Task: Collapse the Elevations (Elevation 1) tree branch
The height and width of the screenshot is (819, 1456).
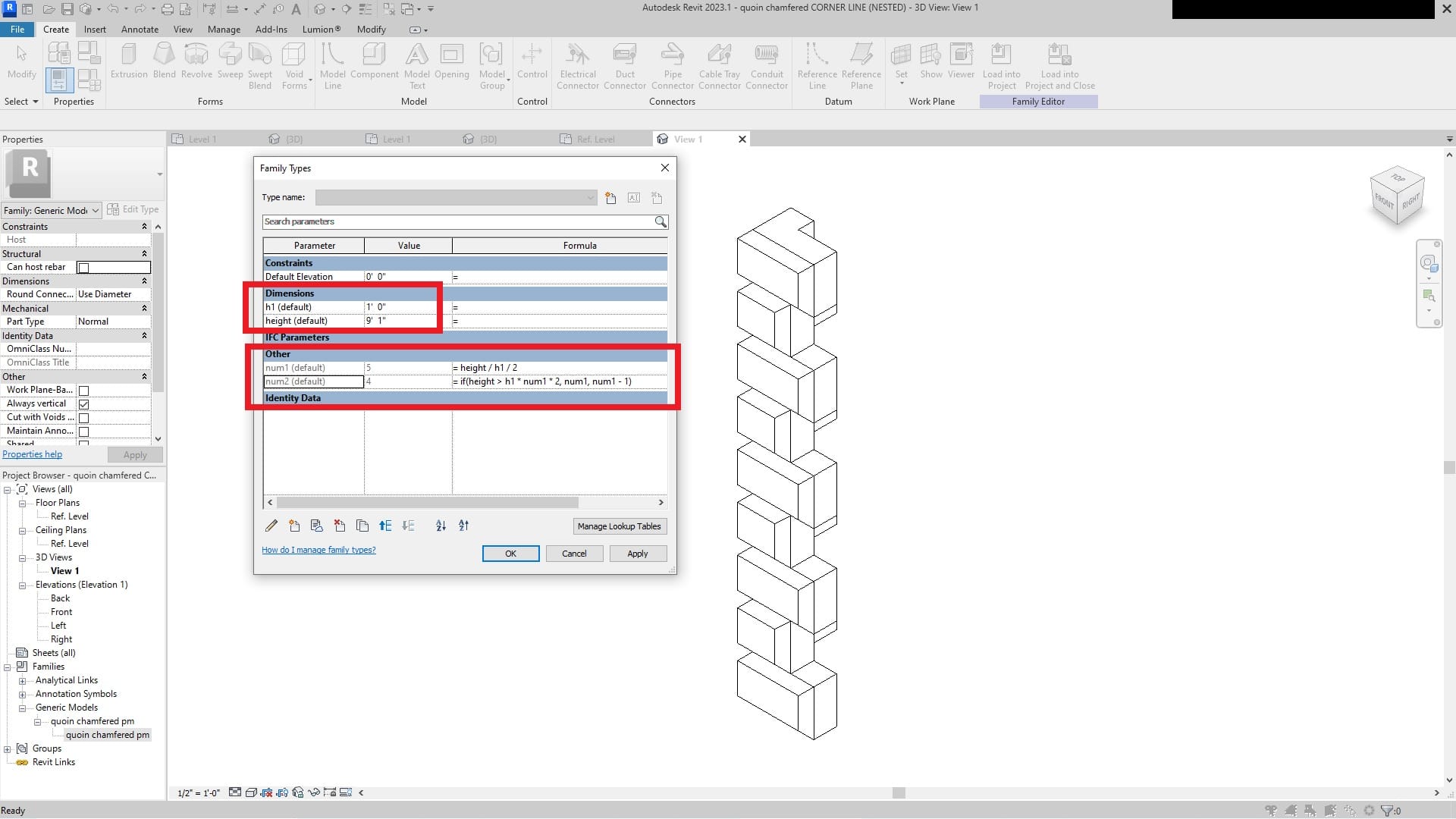Action: (23, 585)
